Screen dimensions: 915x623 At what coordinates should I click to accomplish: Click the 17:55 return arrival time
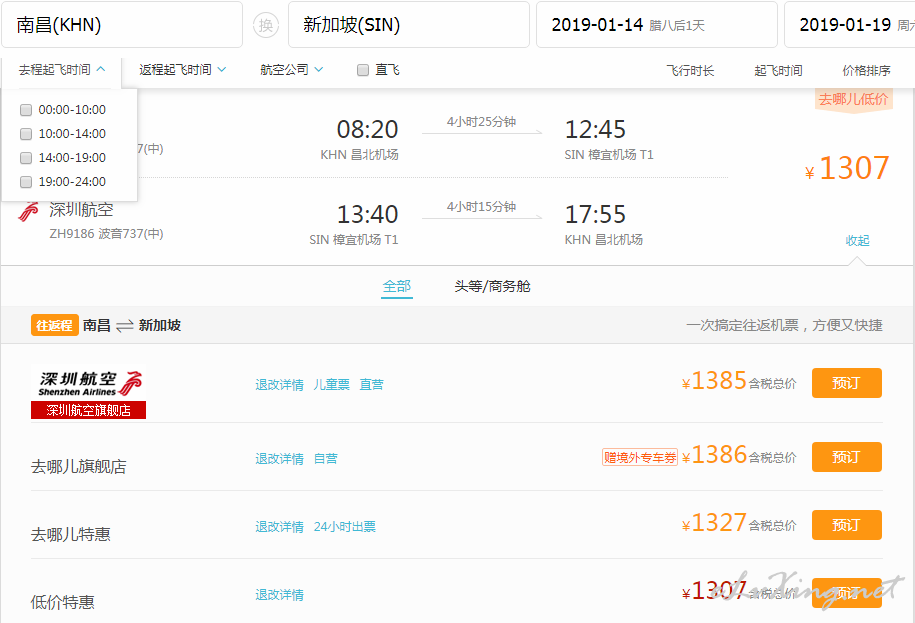point(595,215)
